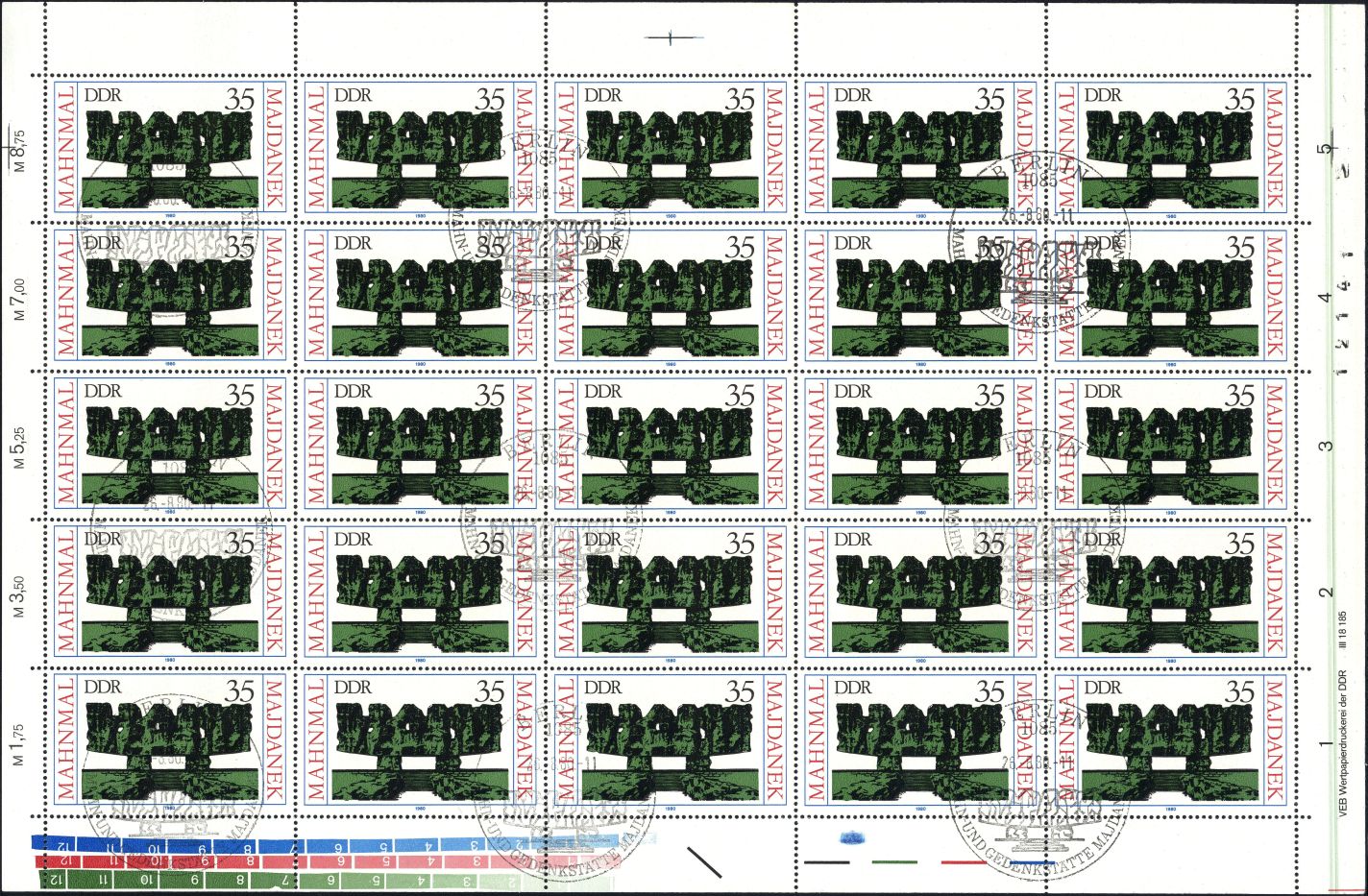This screenshot has height=896, width=1368.
Task: Click the registration cross in the top margin
Action: (671, 37)
